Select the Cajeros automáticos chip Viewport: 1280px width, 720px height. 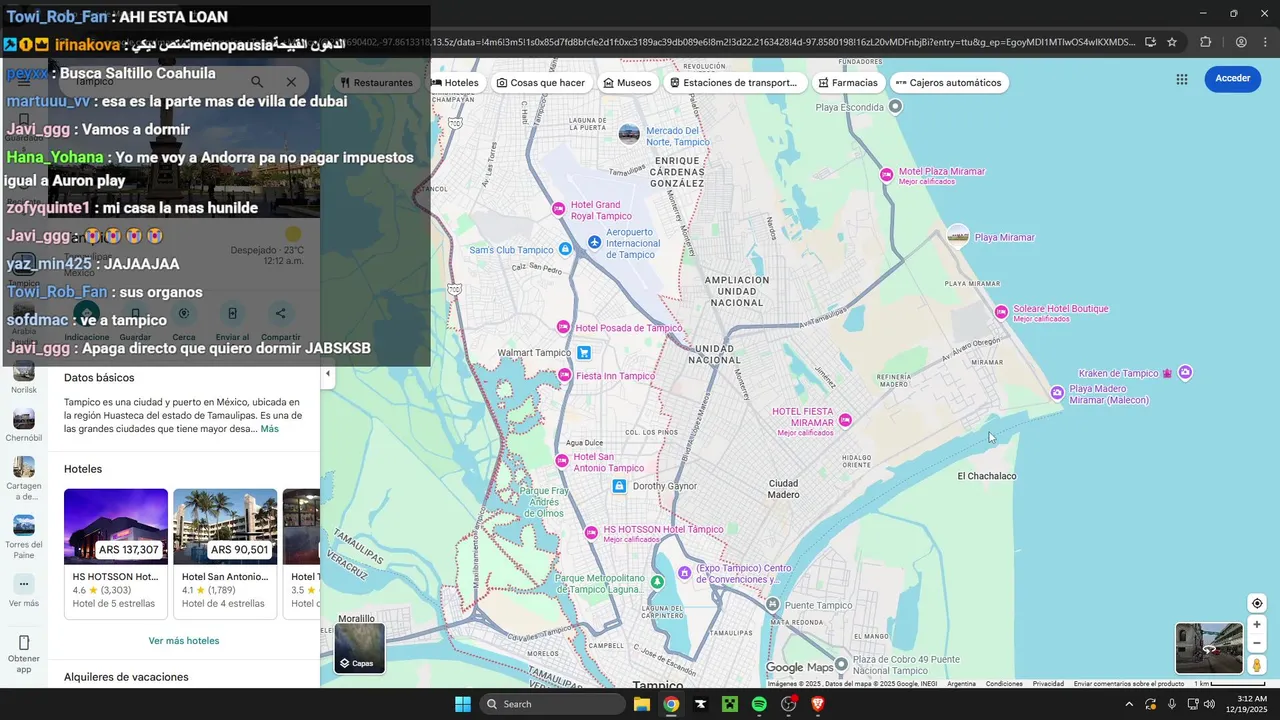tap(948, 83)
